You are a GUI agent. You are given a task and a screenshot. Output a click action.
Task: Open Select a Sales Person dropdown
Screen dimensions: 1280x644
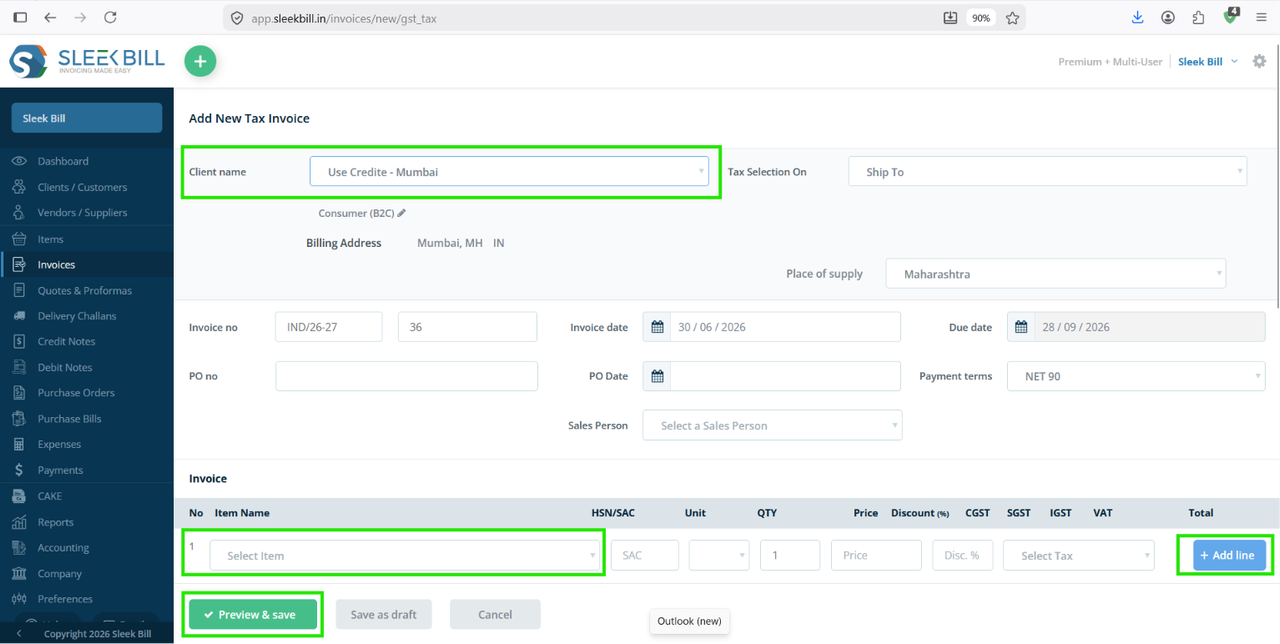(772, 425)
